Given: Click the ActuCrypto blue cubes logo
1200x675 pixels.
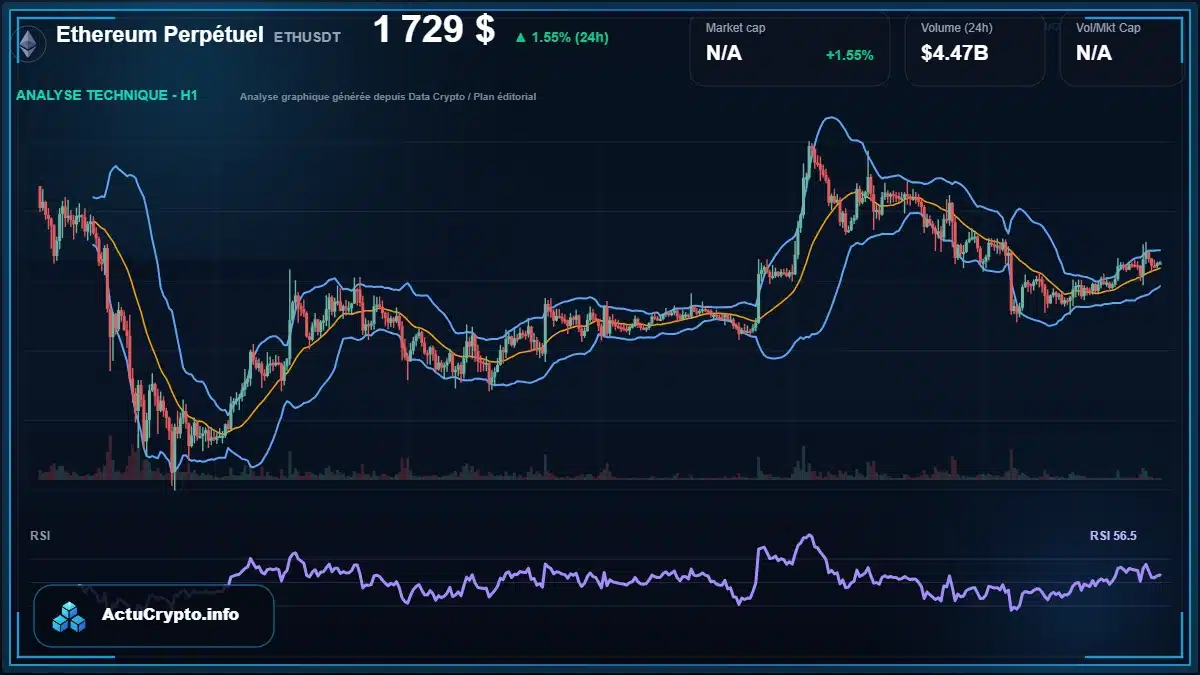Looking at the screenshot, I should click(70, 616).
